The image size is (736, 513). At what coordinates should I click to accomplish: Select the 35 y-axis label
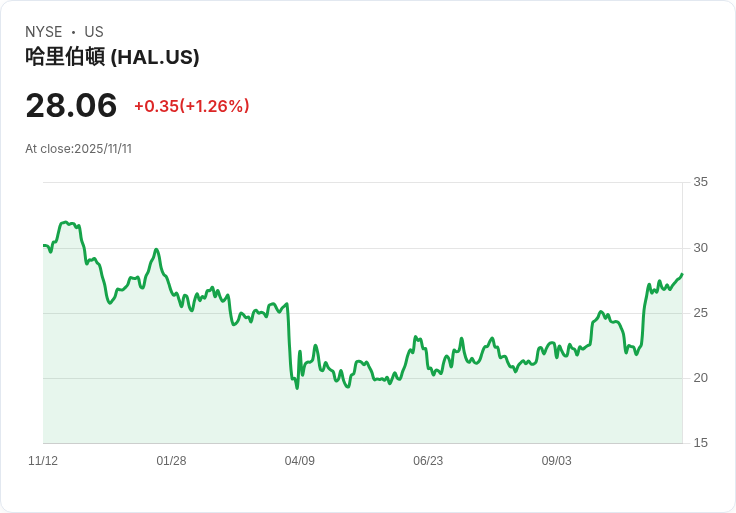[701, 182]
